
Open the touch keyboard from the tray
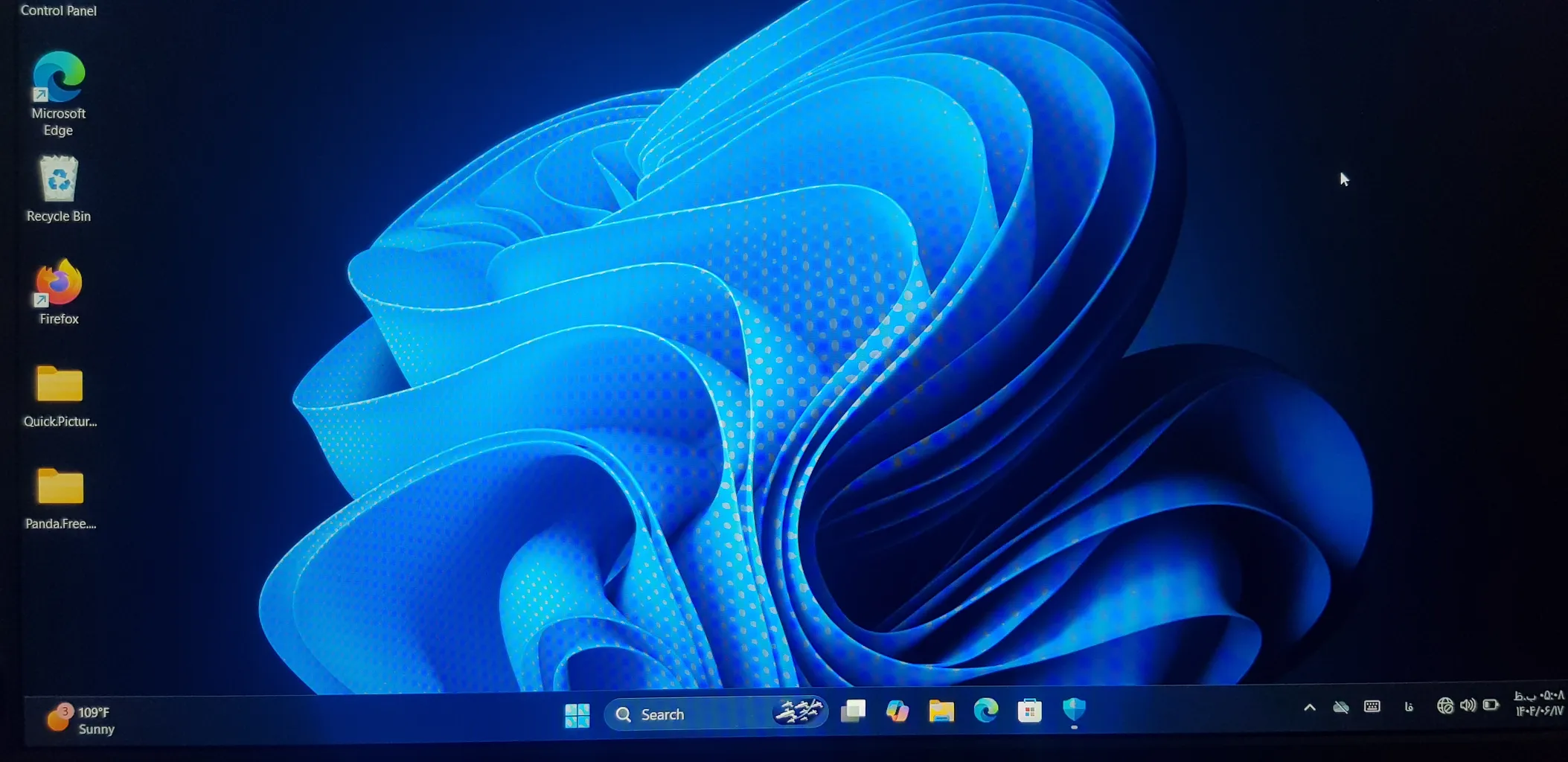pos(1372,706)
